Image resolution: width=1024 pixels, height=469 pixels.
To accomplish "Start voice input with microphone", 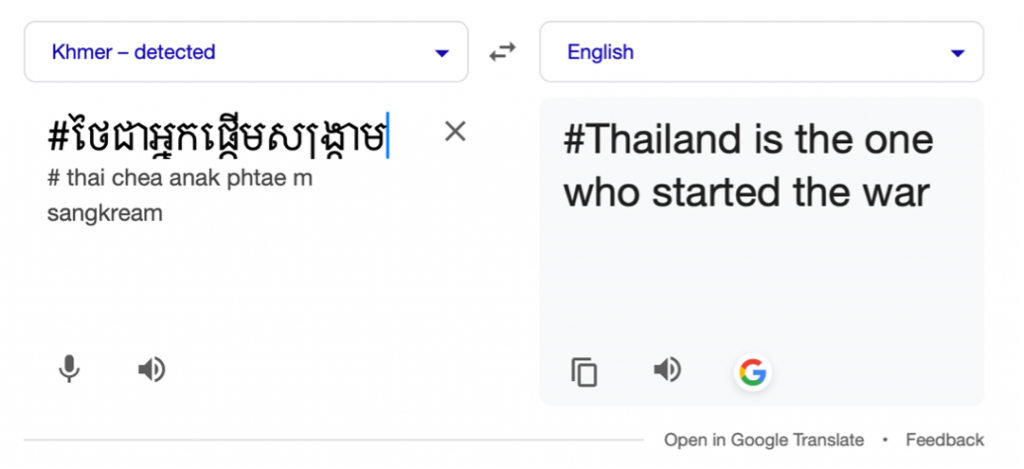I will point(68,370).
